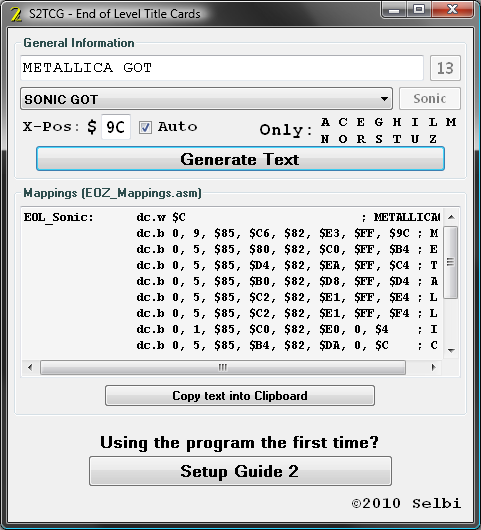Viewport: 481px width, 530px height.
Task: Minimize the S2TCG window
Action: click(x=394, y=10)
